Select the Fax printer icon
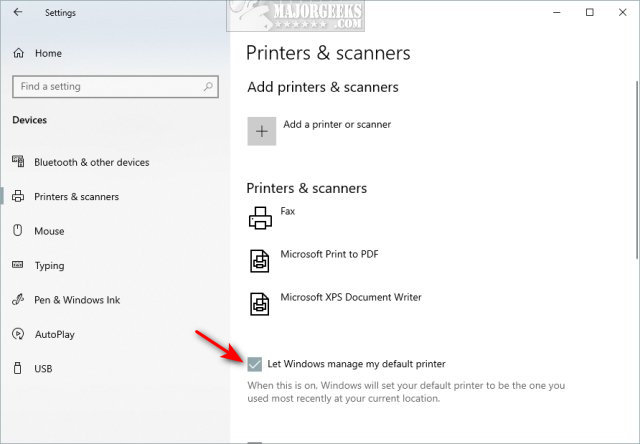This screenshot has width=640, height=444. coord(261,217)
